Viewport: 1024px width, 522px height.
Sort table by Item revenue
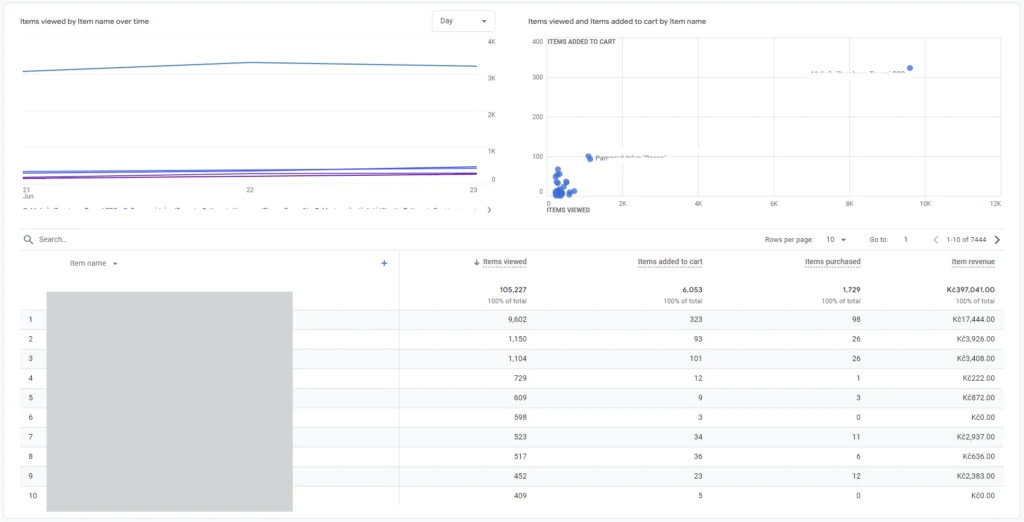click(x=973, y=262)
